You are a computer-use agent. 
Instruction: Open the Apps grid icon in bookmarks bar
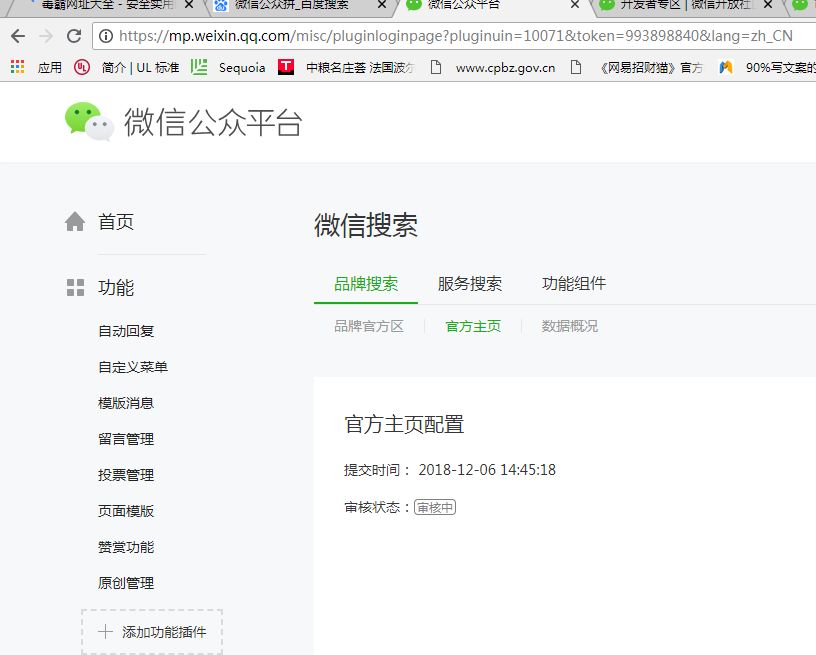pos(18,67)
